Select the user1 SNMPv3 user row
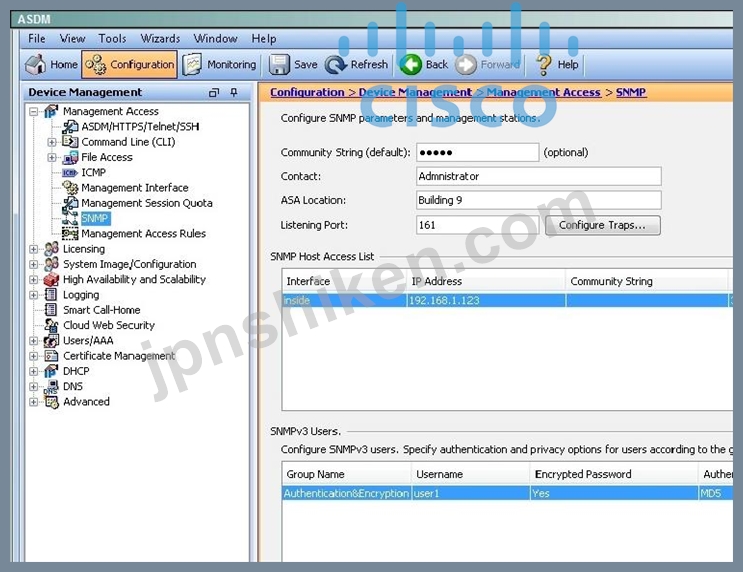 507,493
